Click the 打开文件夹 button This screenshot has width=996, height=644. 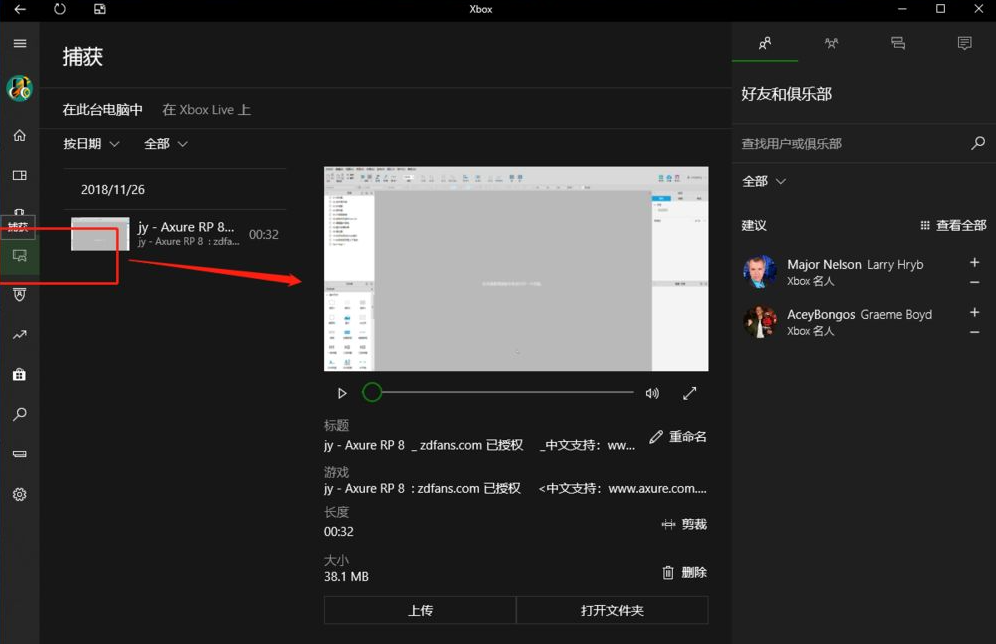click(612, 610)
